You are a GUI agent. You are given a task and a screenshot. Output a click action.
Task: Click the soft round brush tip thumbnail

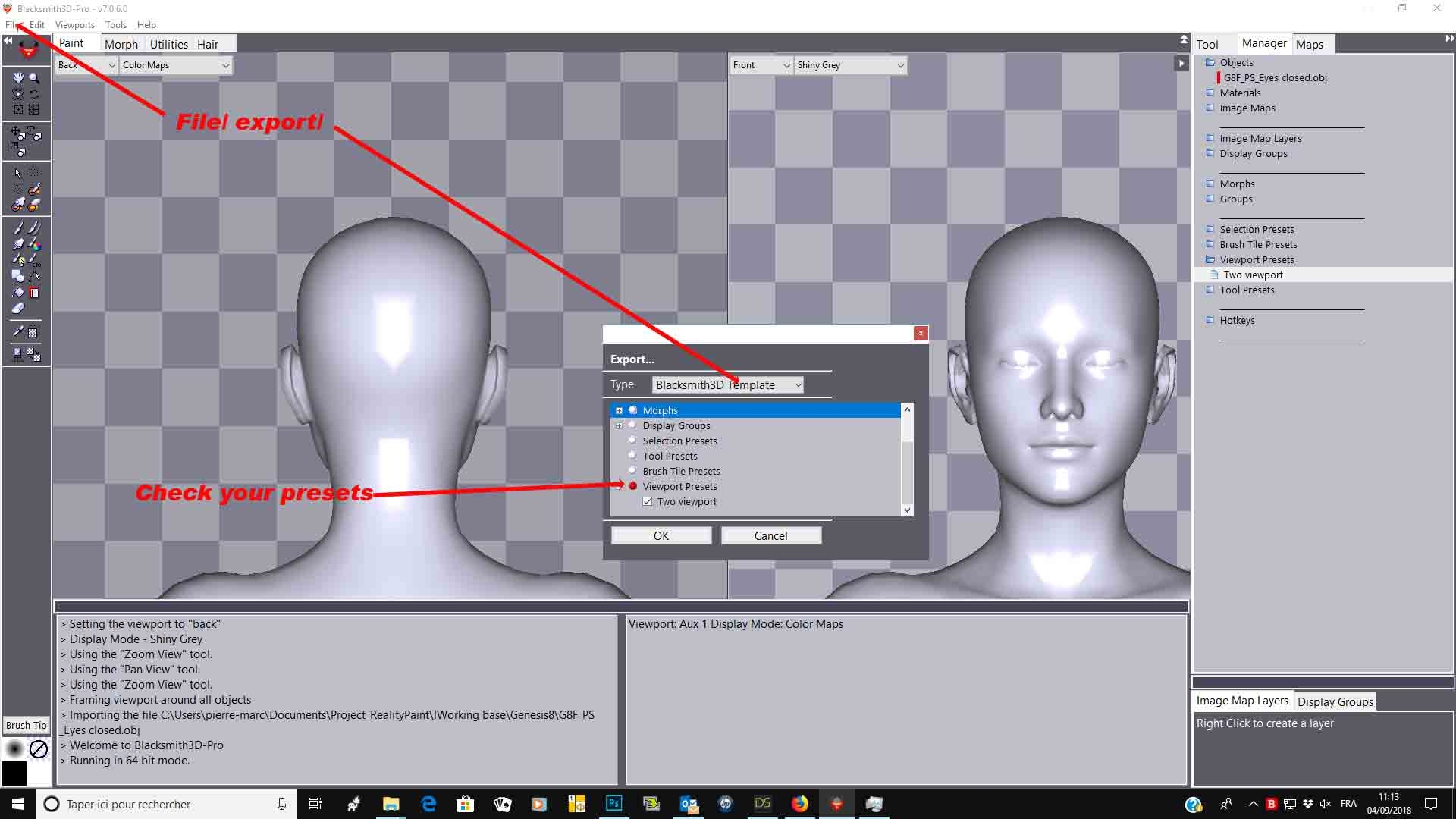(x=14, y=749)
